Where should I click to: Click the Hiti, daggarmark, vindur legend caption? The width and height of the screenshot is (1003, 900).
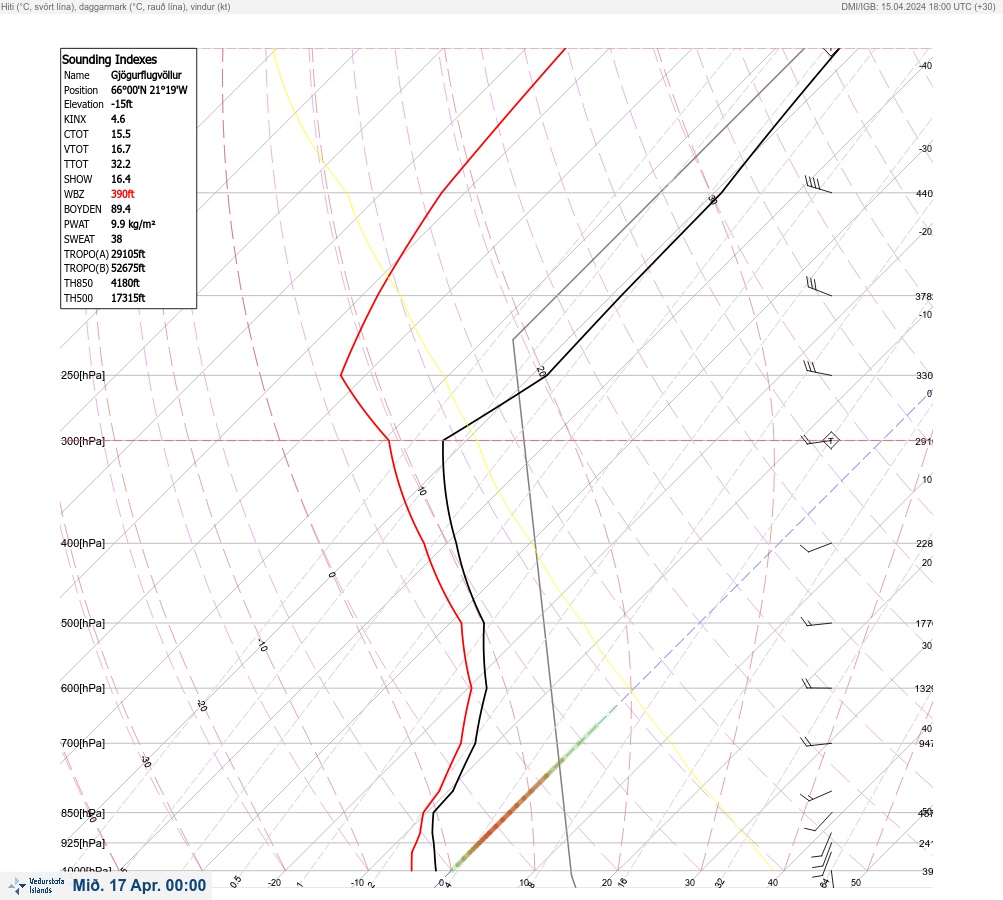pos(116,6)
